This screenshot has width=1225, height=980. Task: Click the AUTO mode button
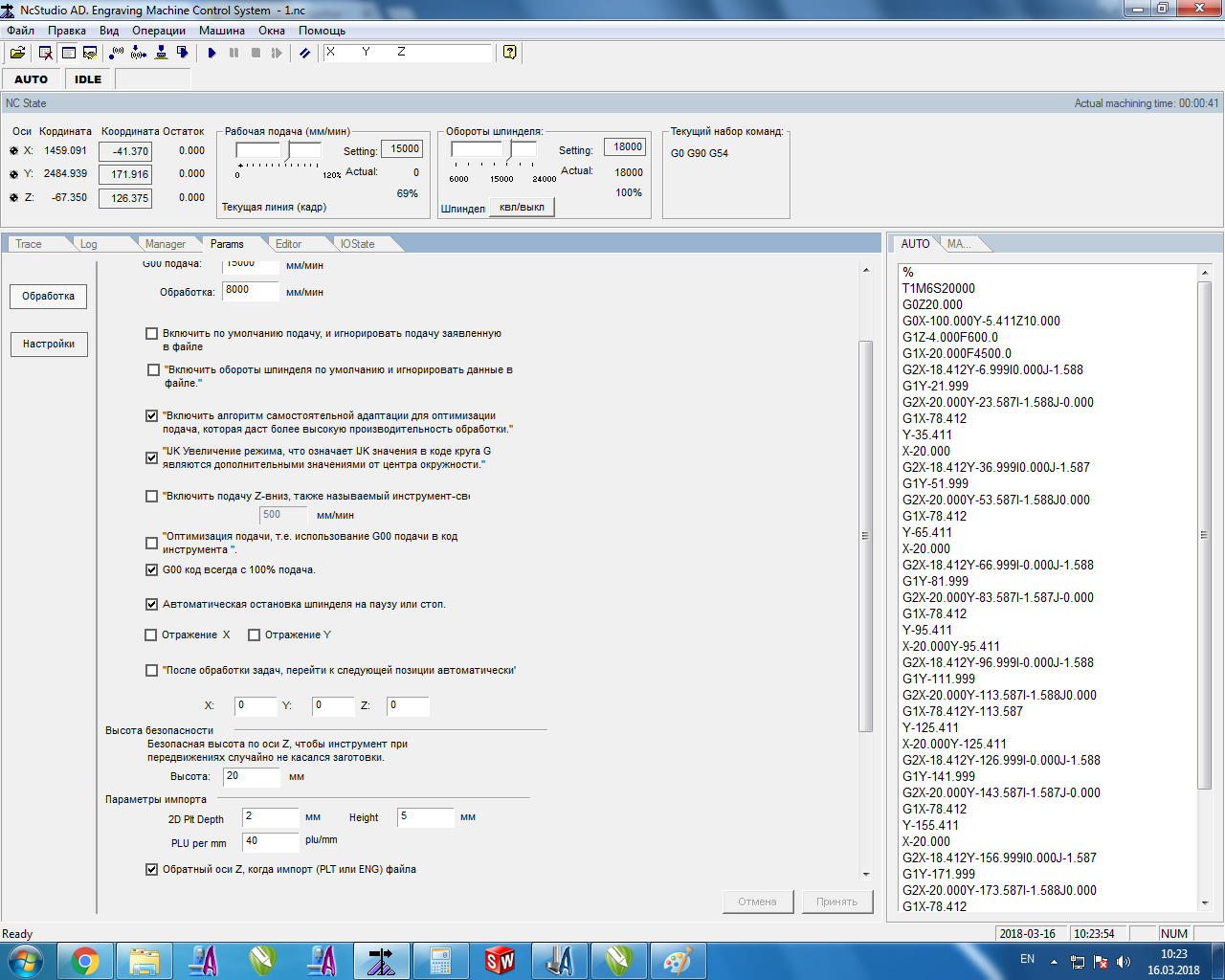pyautogui.click(x=31, y=79)
